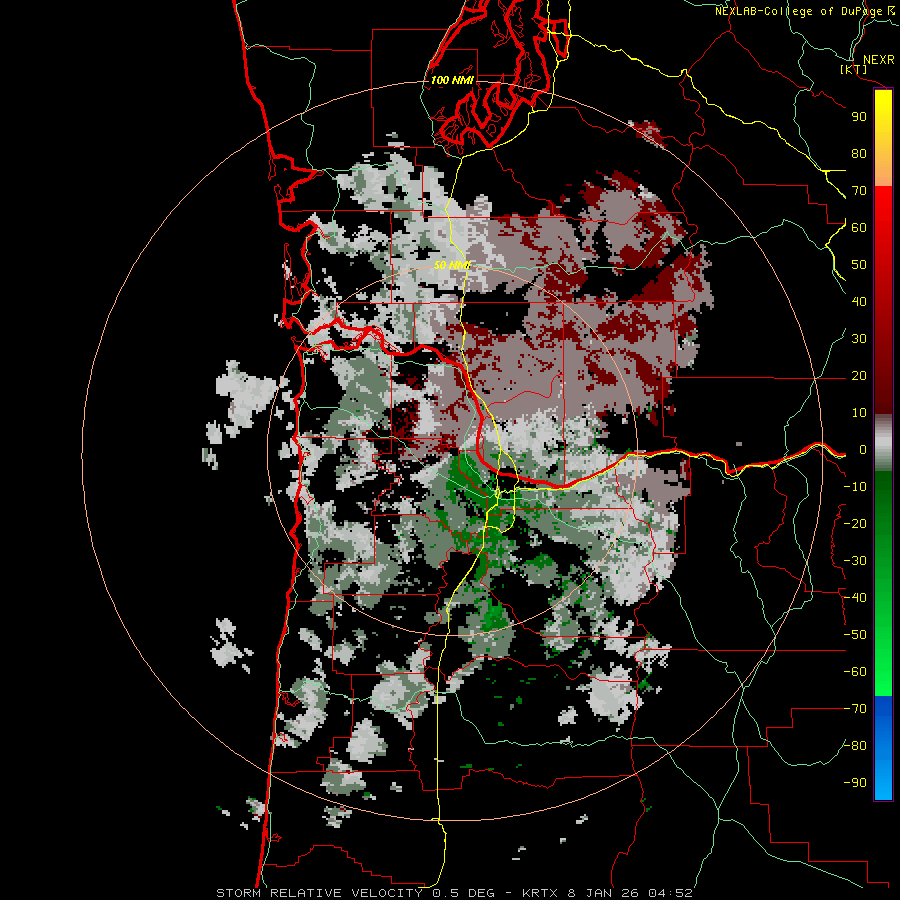Screen dimensions: 900x900
Task: Click the 100 NMI range ring label
Action: (x=452, y=80)
